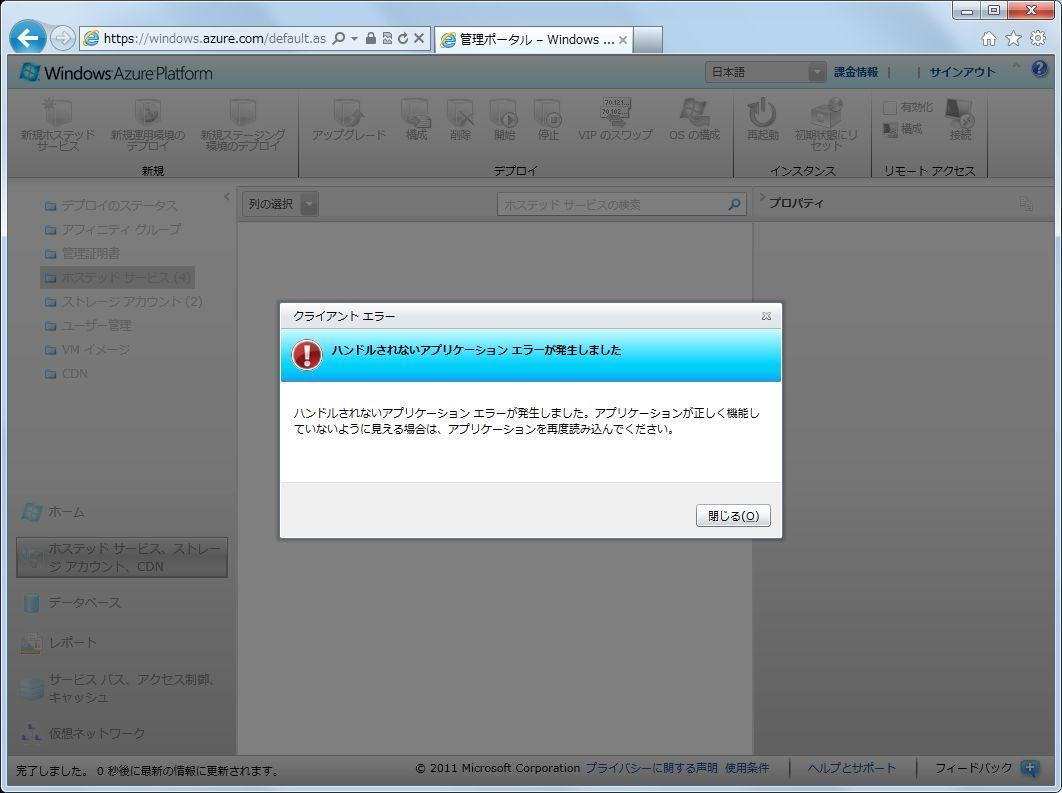Click the アップグレード ribbon icon

click(x=348, y=113)
